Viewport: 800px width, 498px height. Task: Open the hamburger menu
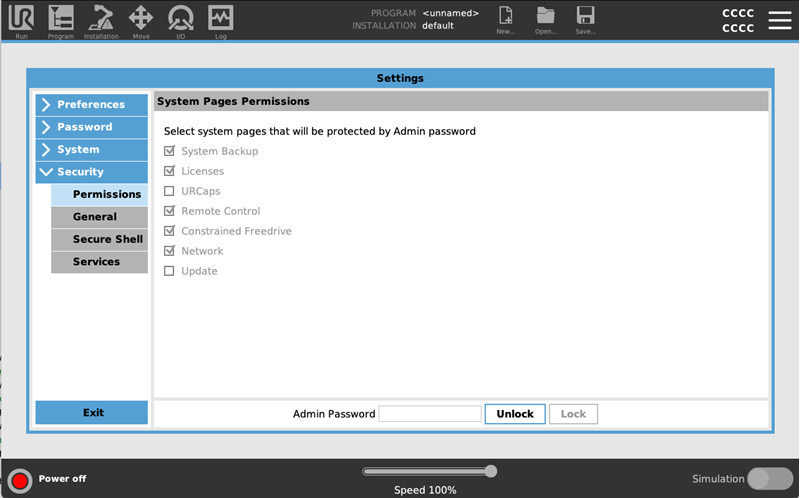(x=780, y=20)
